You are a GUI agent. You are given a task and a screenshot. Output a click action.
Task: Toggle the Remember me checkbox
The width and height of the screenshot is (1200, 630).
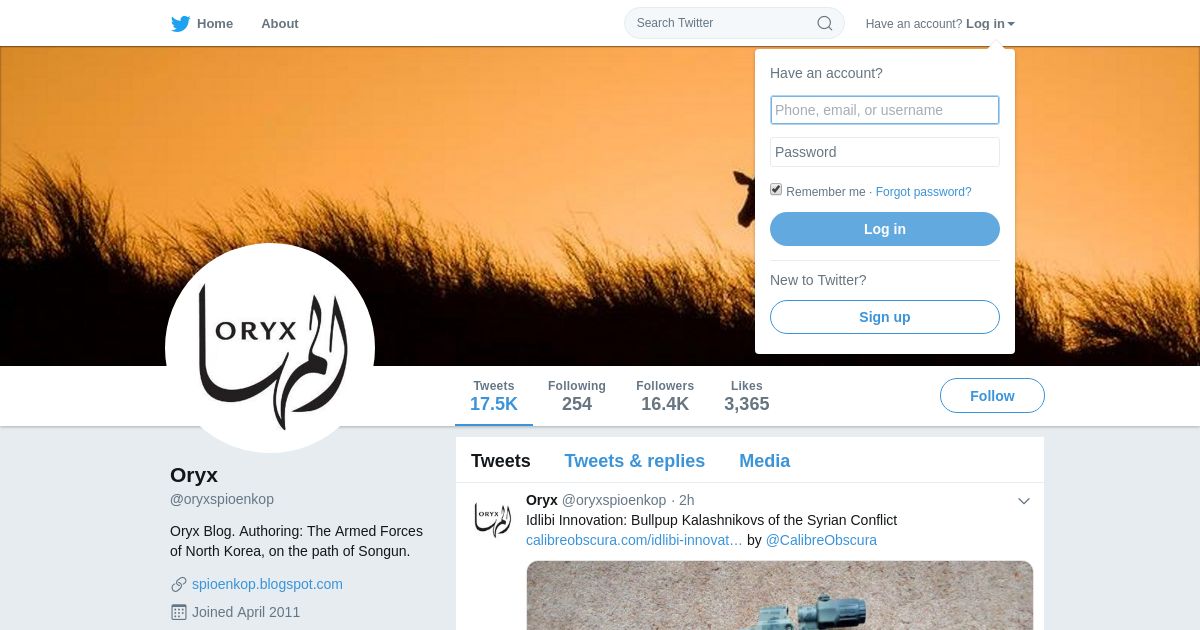point(776,190)
